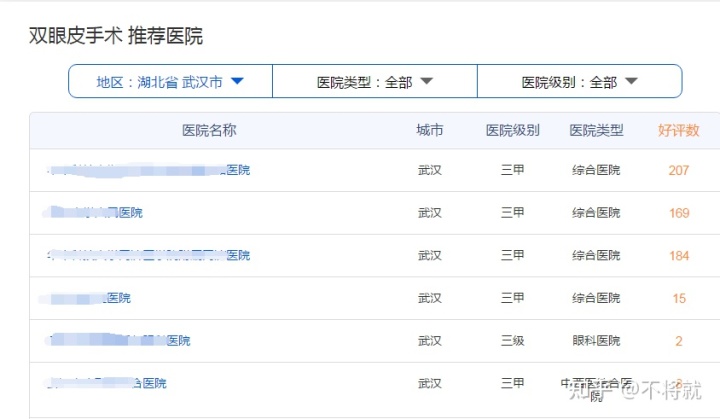Expand the 医院类型 filter dropdown
Screen dimensions: 720x419
pyautogui.click(x=374, y=82)
